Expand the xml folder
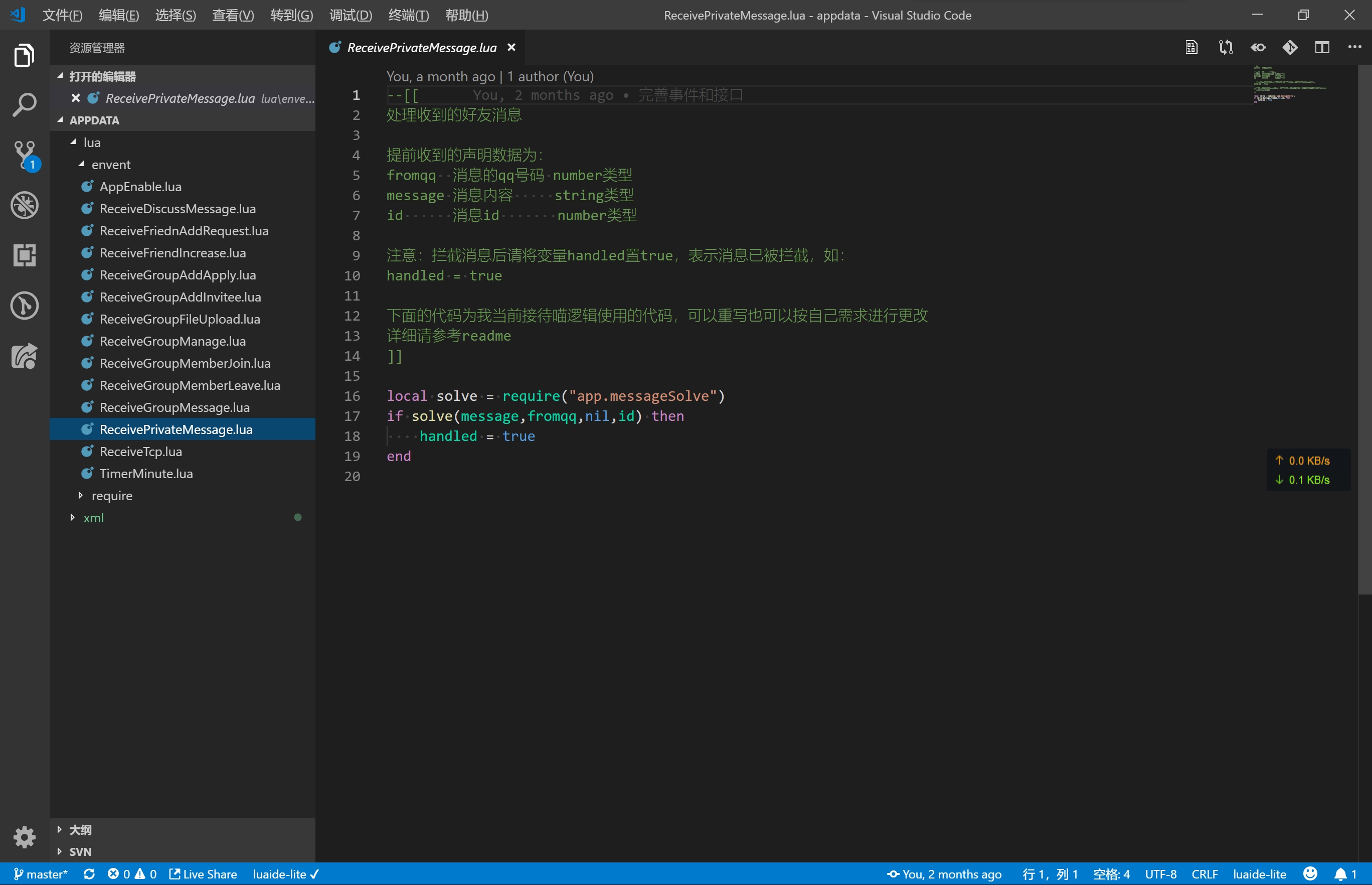1372x885 pixels. point(183,517)
